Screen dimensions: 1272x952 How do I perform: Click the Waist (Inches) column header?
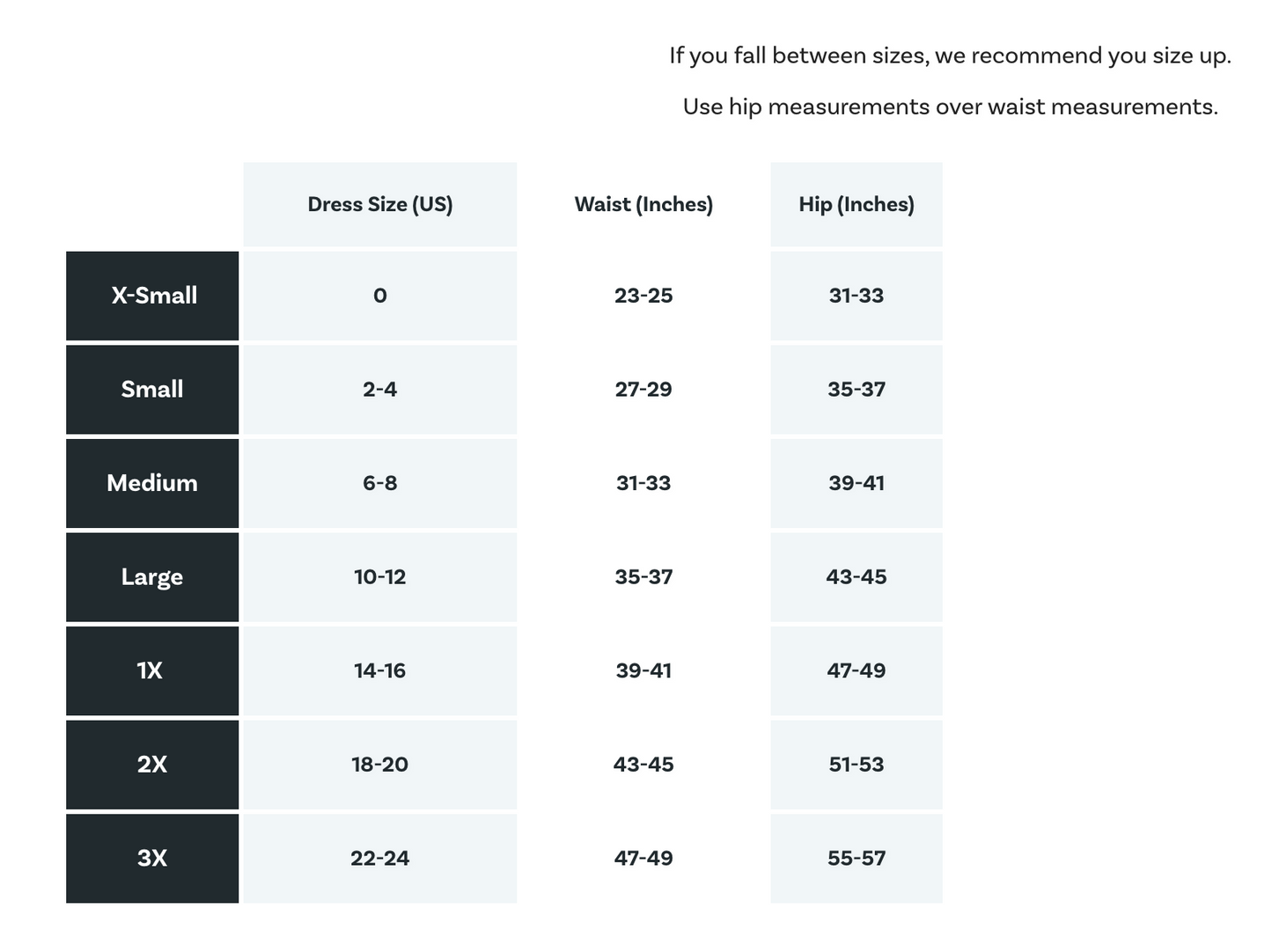click(643, 204)
